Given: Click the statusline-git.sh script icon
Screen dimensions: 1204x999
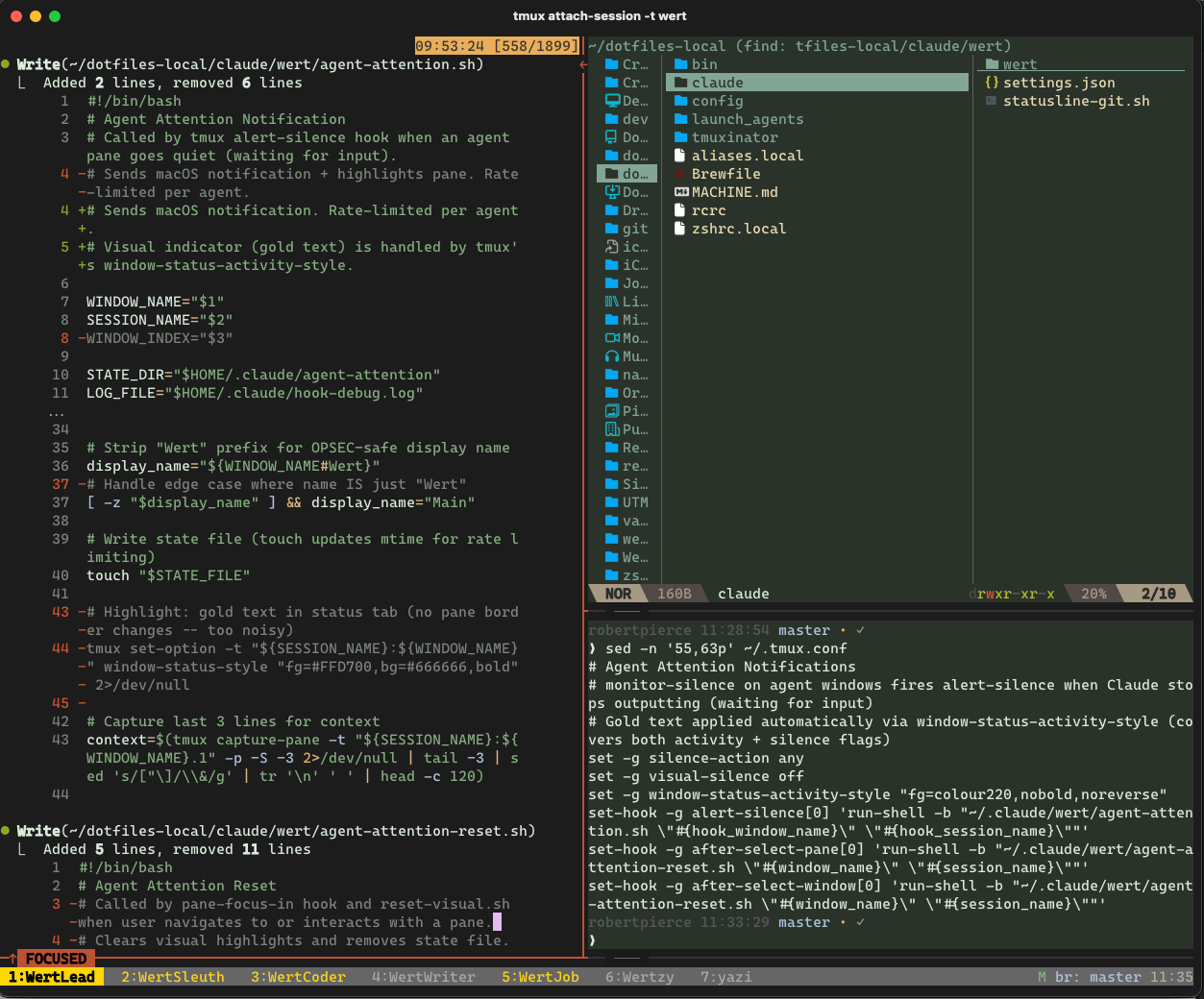Looking at the screenshot, I should coord(993,101).
